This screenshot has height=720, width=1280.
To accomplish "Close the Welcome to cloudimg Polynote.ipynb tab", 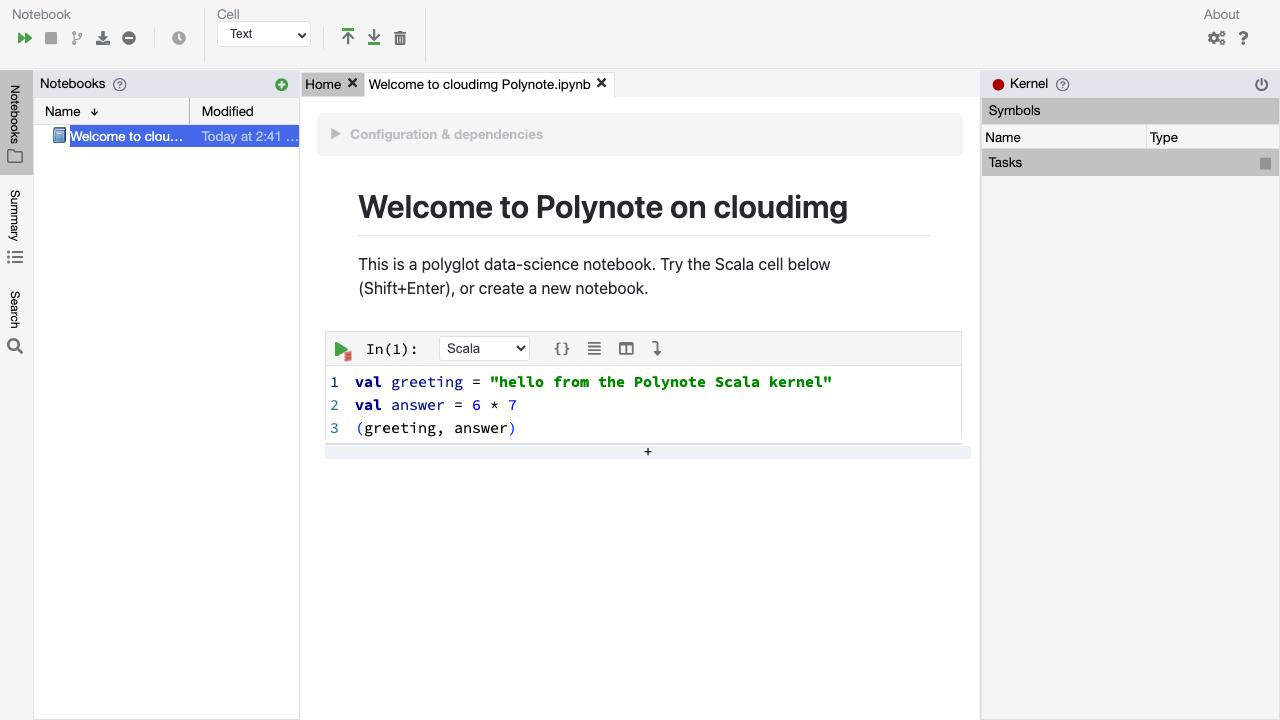I will click(x=601, y=83).
